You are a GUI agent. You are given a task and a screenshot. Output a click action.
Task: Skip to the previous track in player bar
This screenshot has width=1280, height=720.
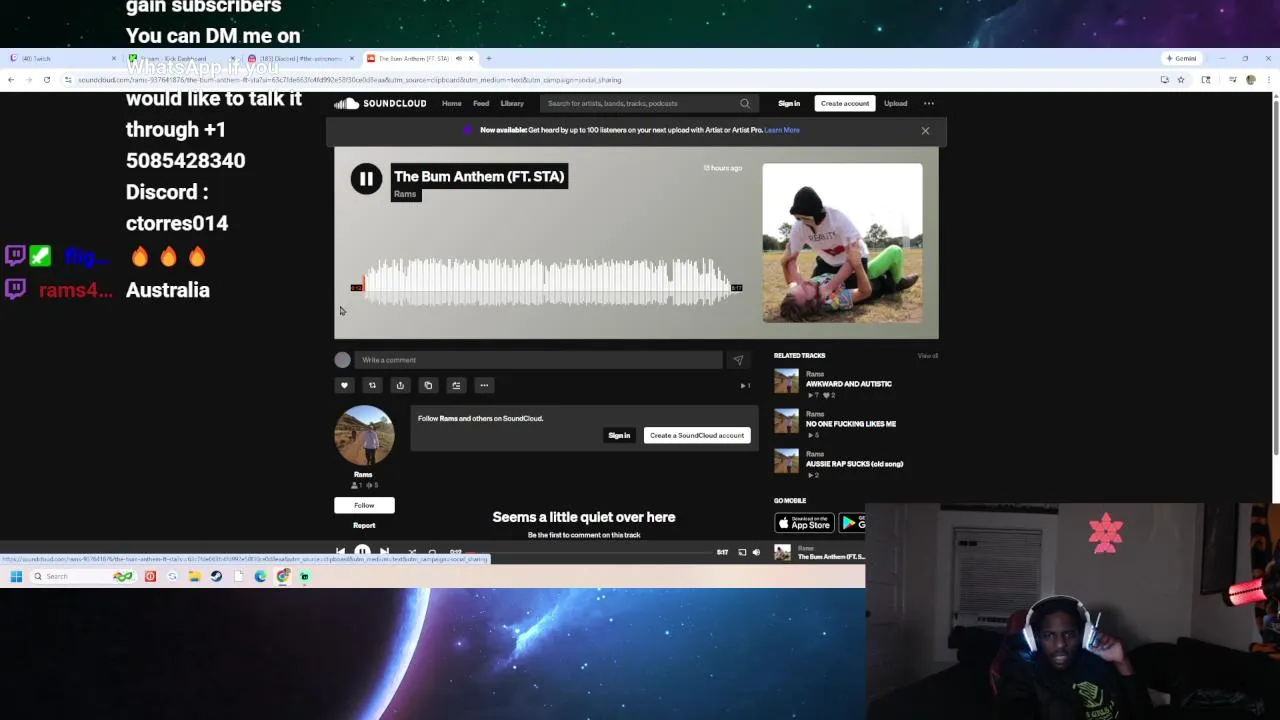pyautogui.click(x=341, y=552)
